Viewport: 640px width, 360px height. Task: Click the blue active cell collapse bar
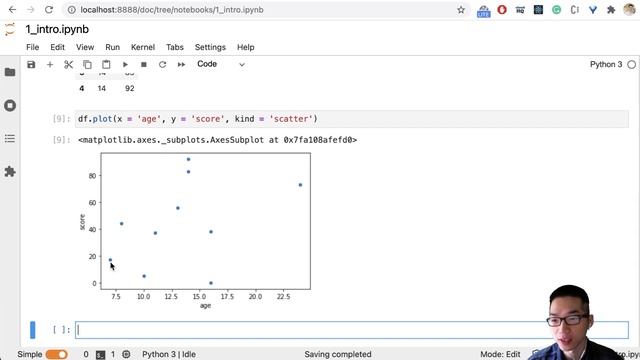click(33, 330)
